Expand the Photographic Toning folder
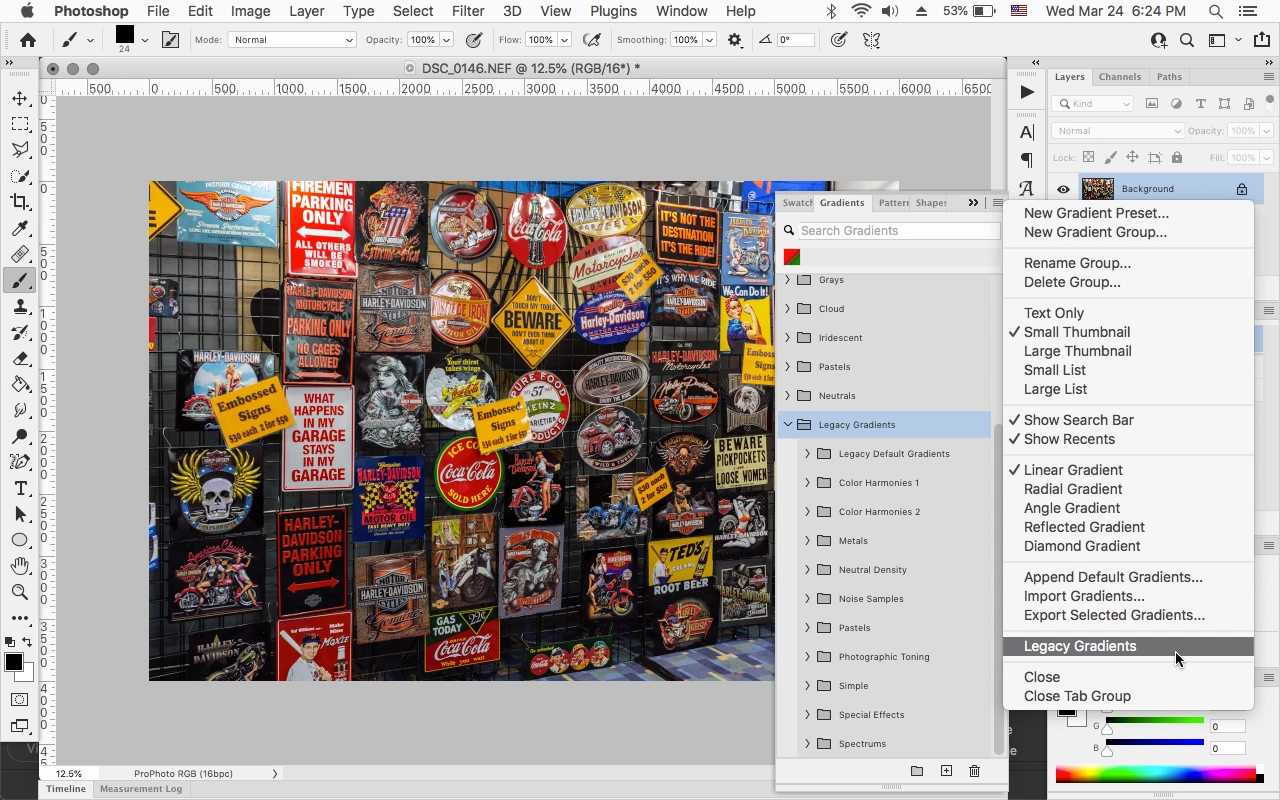The image size is (1280, 800). coord(808,657)
